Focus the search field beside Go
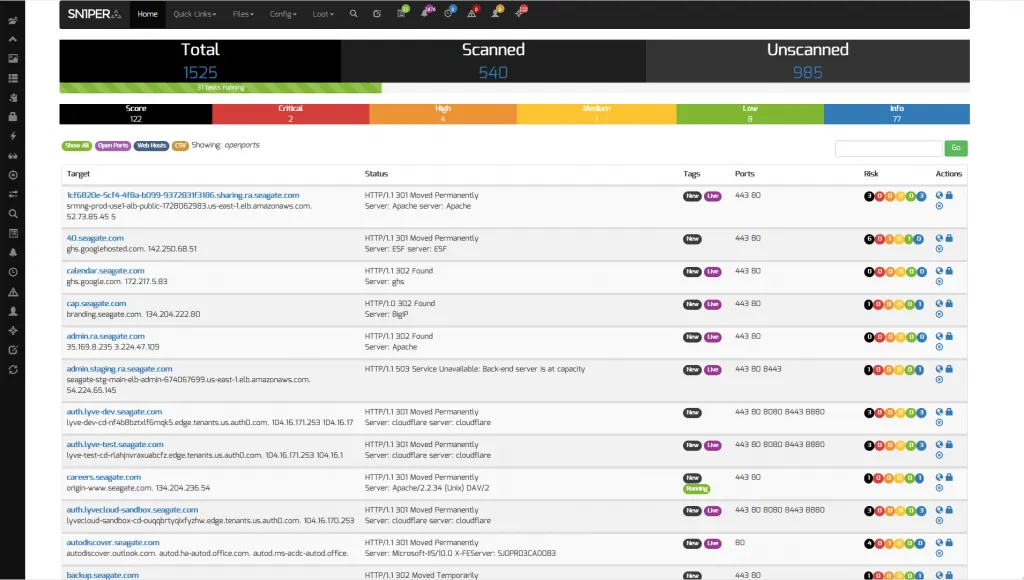 pyautogui.click(x=888, y=148)
